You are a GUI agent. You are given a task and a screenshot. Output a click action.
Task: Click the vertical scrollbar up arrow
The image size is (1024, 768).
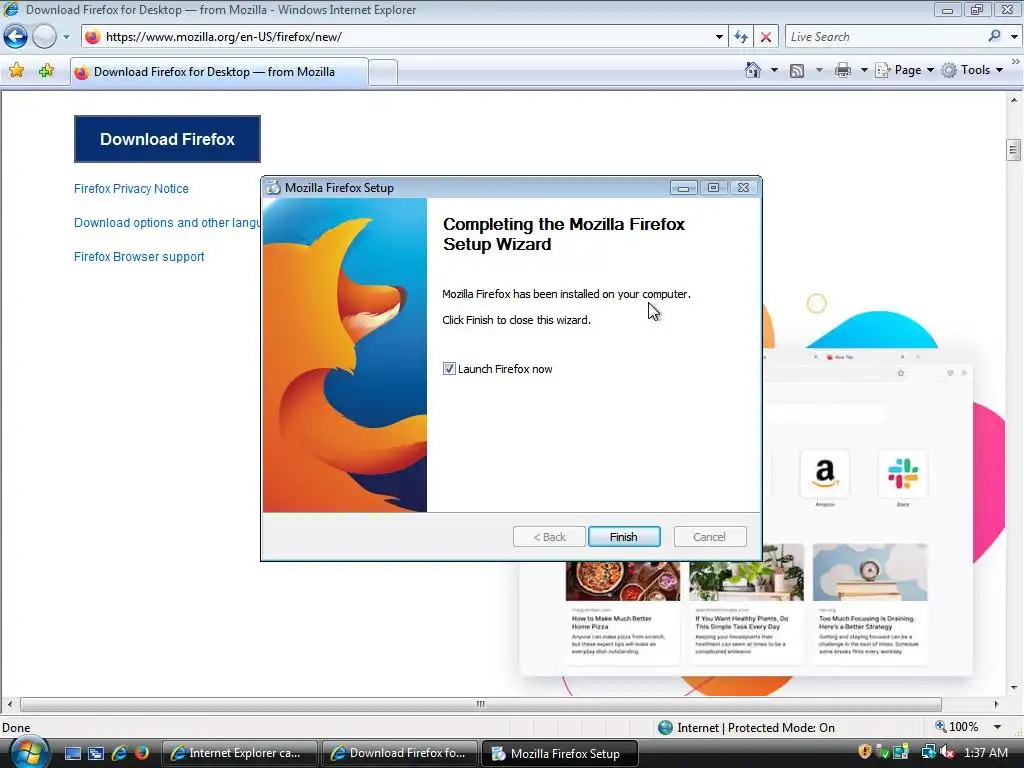click(x=1014, y=100)
